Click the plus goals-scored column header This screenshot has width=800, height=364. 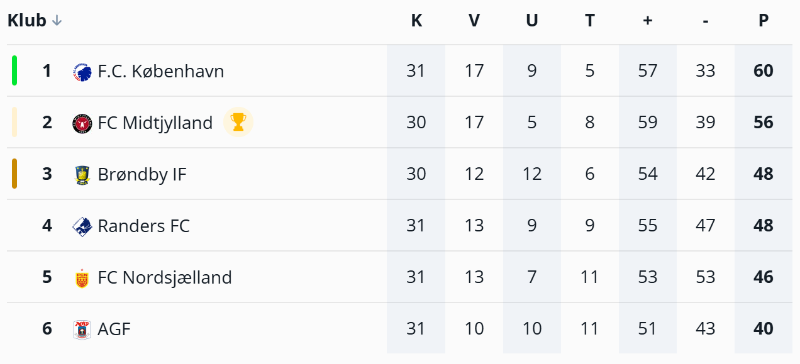647,20
